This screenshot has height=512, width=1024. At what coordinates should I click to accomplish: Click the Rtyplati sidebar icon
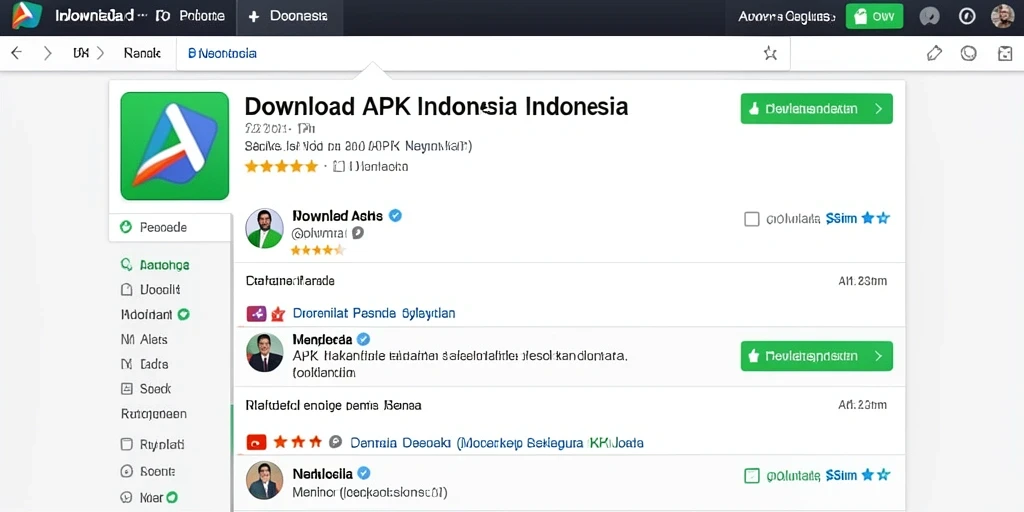click(x=127, y=445)
